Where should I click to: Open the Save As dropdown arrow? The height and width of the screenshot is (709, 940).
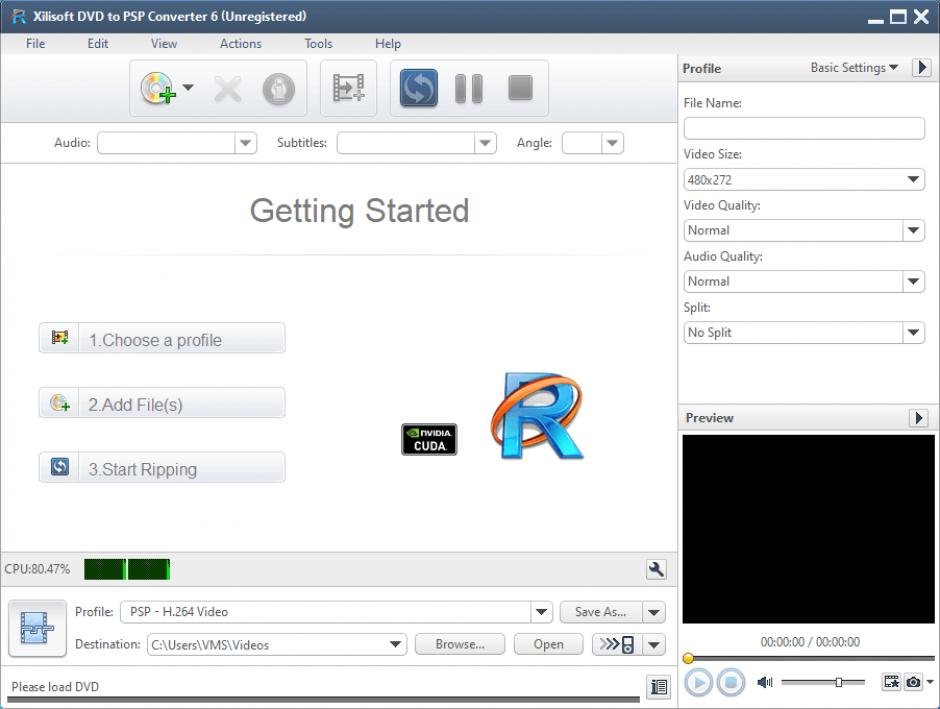point(654,612)
